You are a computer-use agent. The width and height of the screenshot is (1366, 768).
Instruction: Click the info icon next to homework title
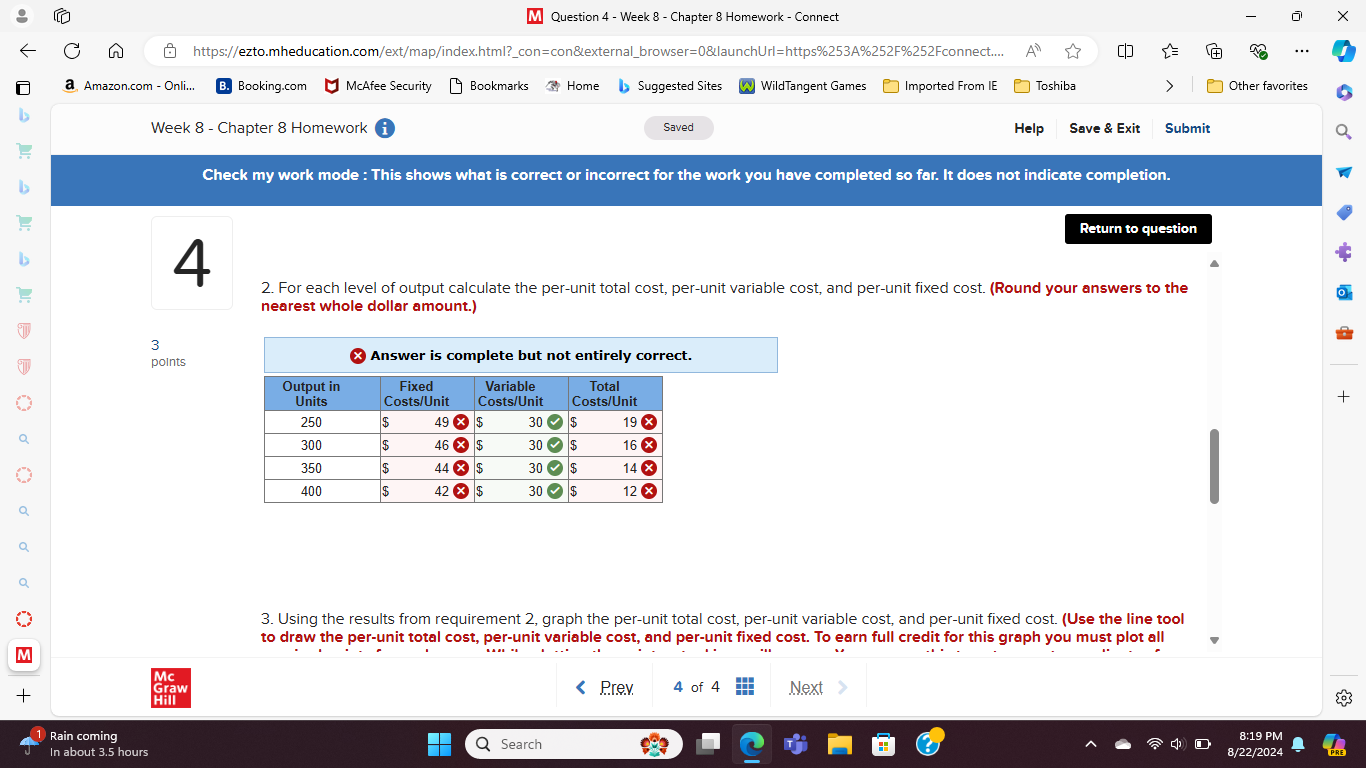pos(385,128)
